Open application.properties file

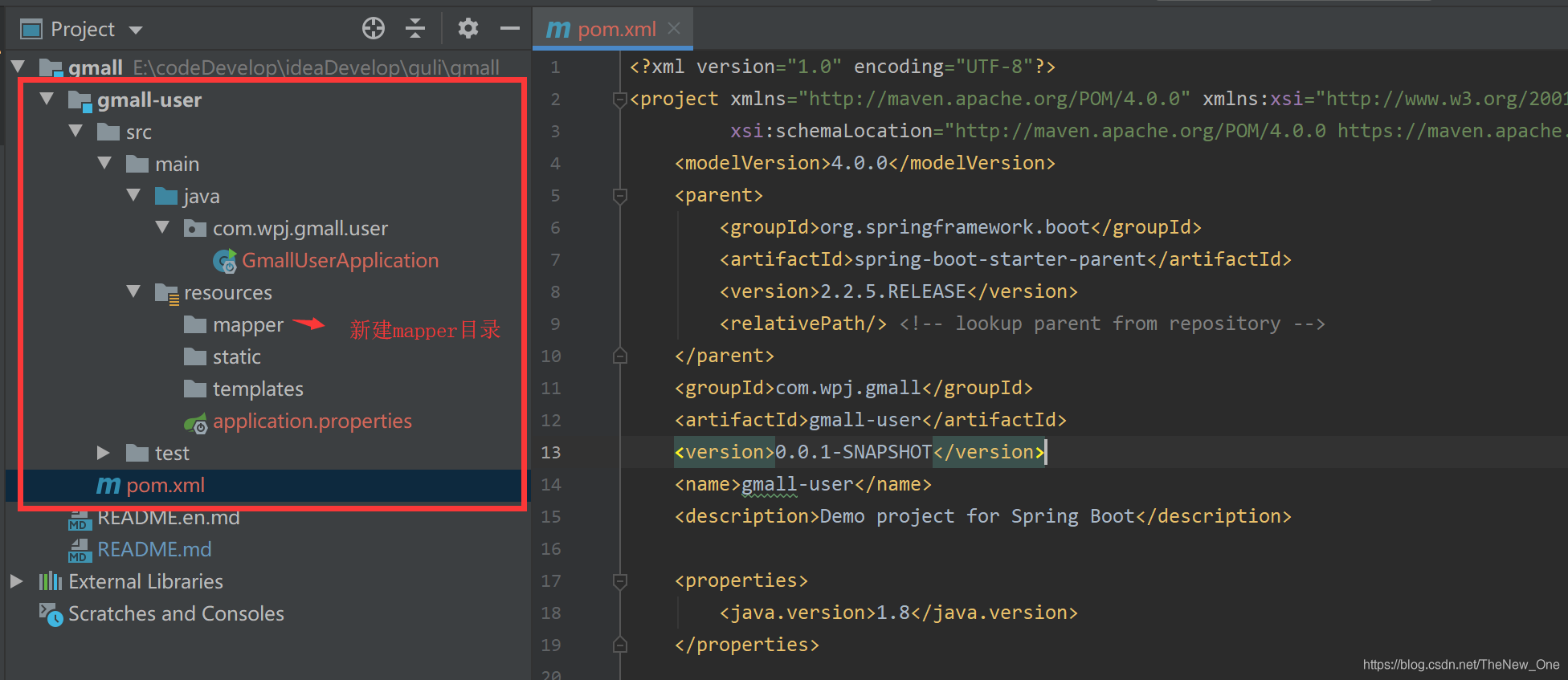point(312,421)
